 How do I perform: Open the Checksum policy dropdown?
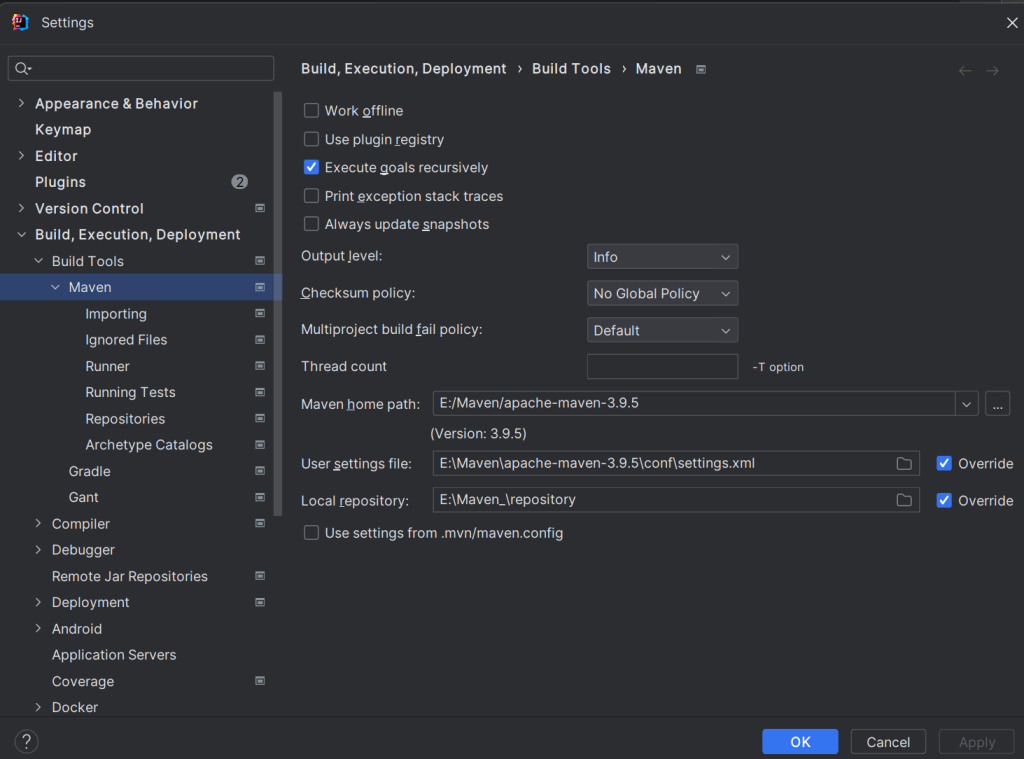[662, 294]
